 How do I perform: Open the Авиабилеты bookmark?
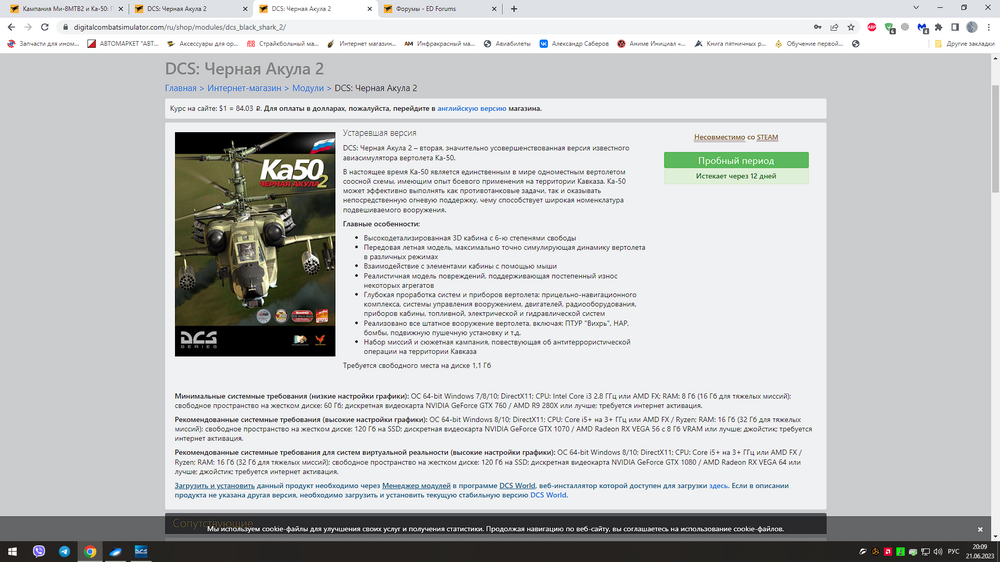(x=507, y=44)
